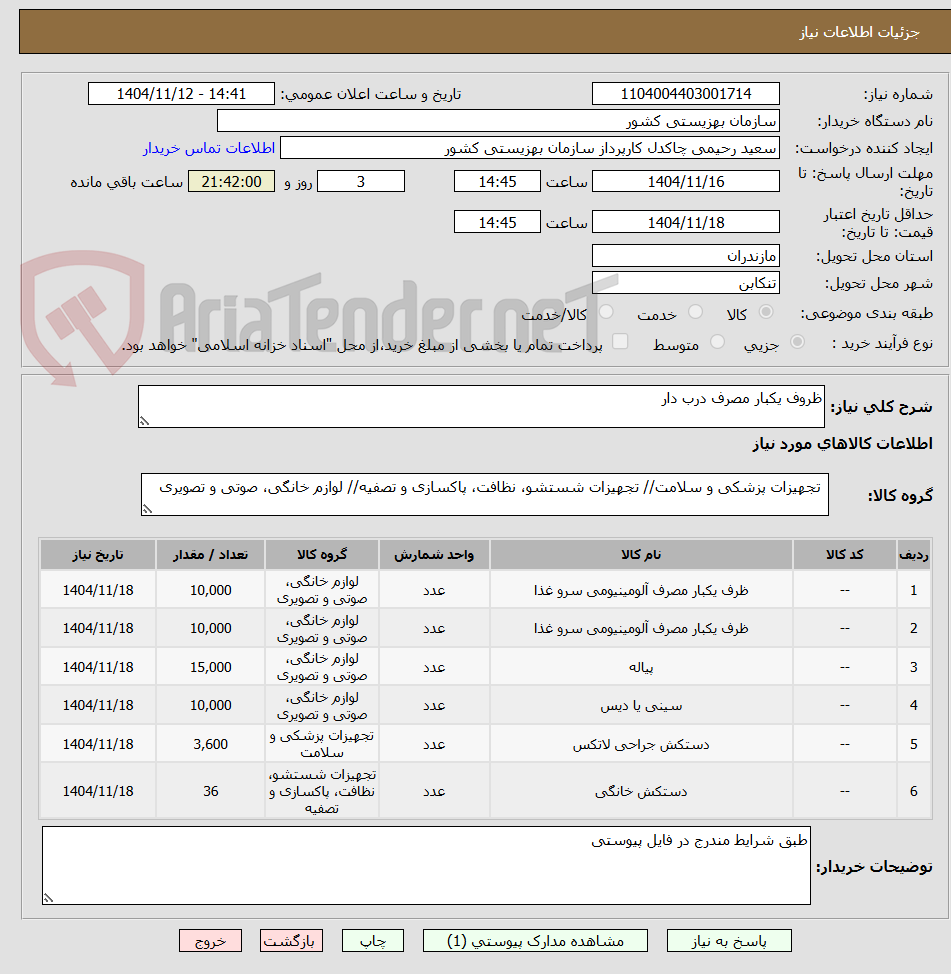The image size is (951, 974).
Task: Click the response deadline time field 14:45
Action: pos(497,181)
